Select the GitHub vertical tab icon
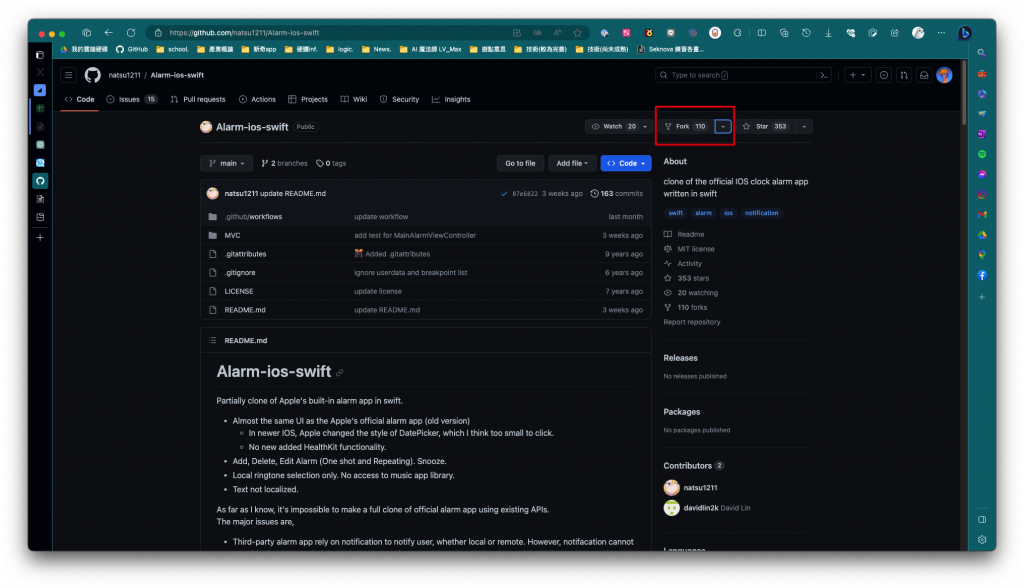 tap(40, 181)
